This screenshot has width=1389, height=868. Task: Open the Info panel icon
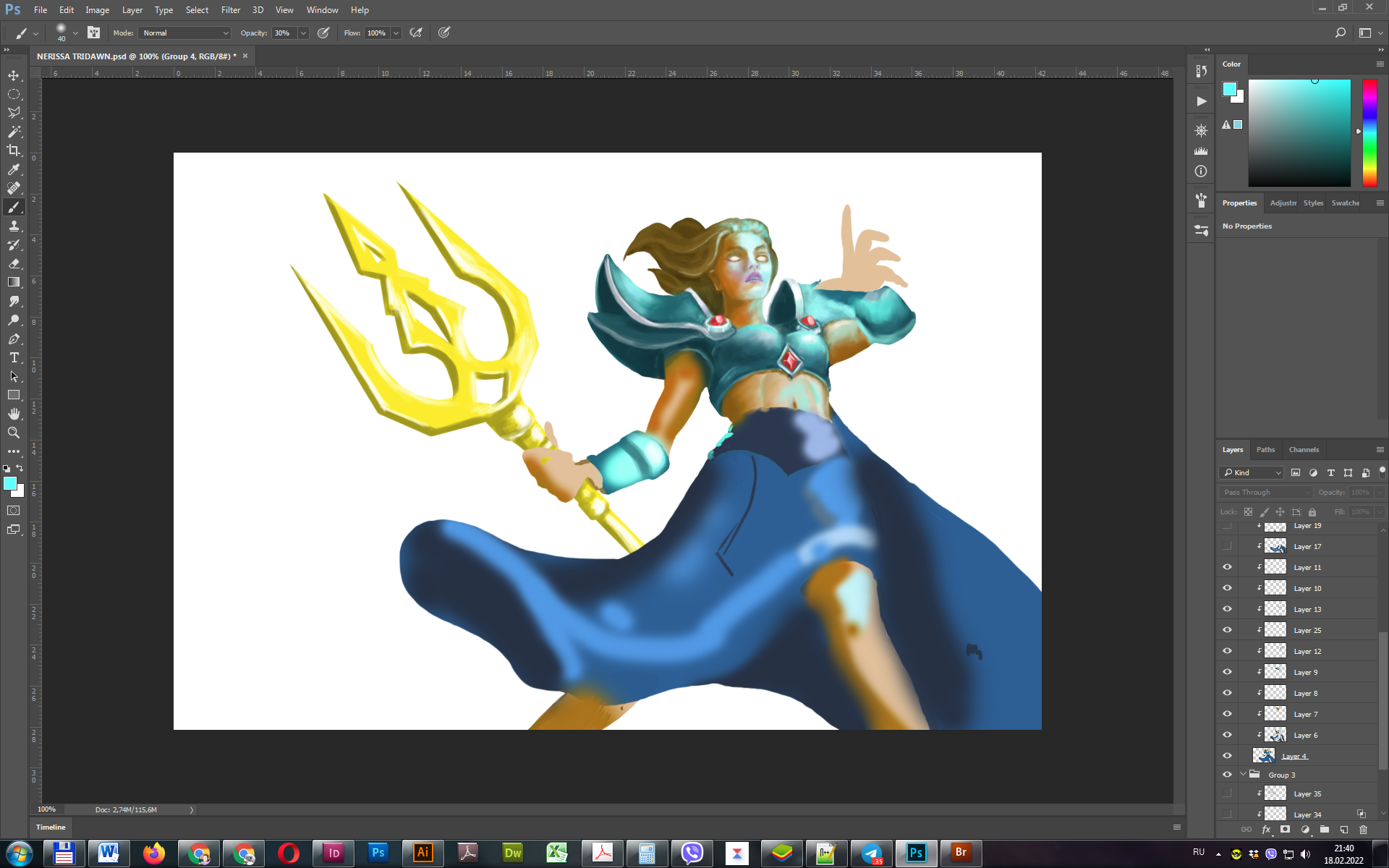tap(1201, 171)
